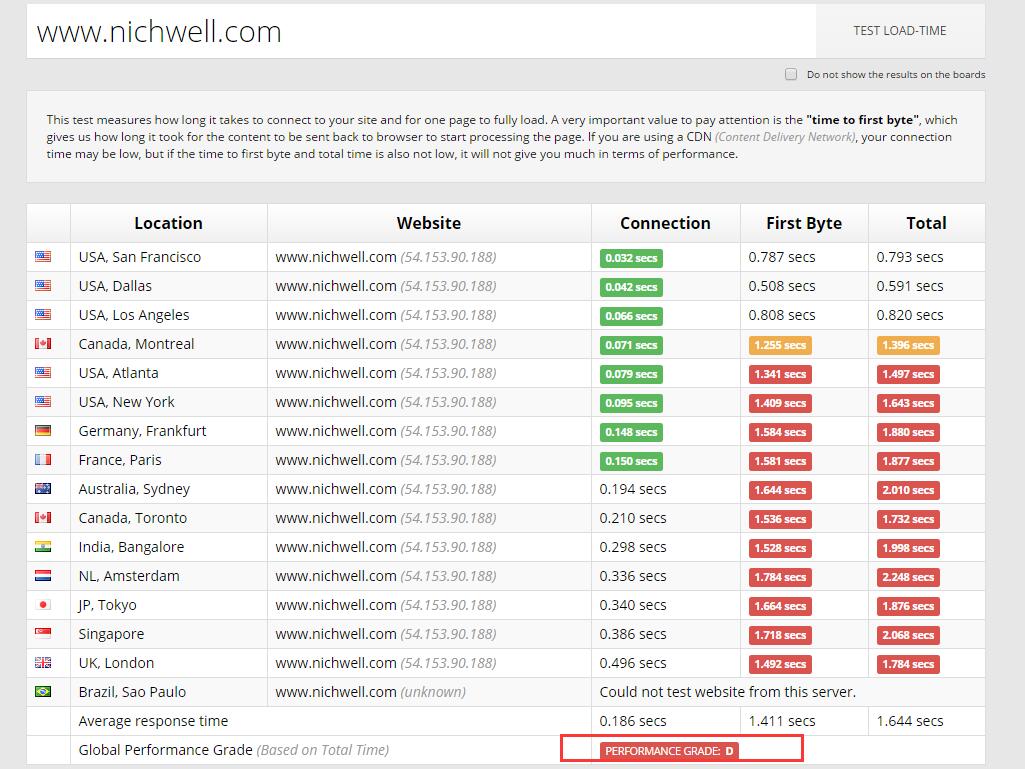Click the Canadian flag next to Toronto
Viewport: 1025px width, 769px height.
pyautogui.click(x=43, y=517)
